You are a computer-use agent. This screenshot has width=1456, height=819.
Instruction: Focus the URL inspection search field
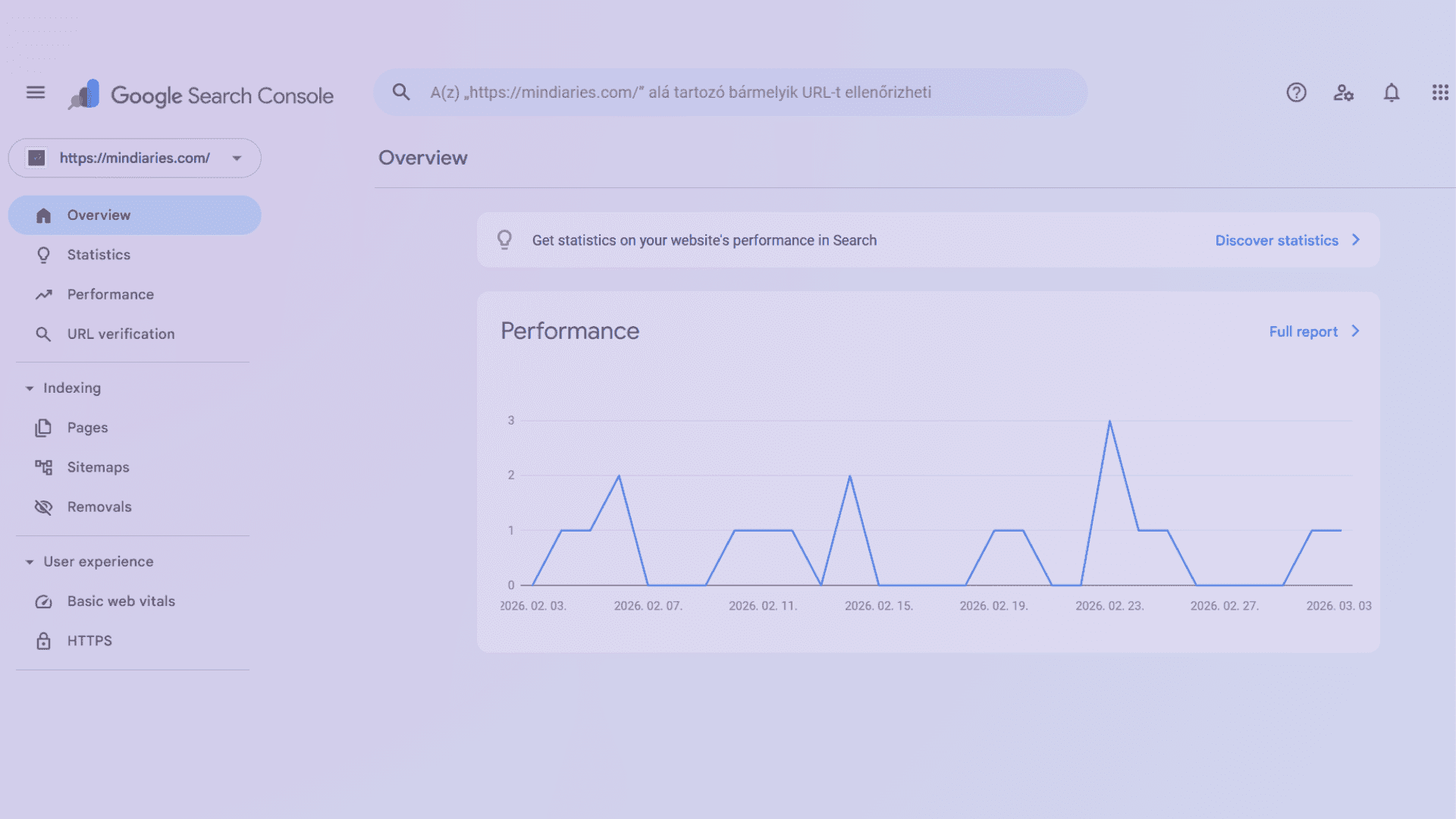(730, 93)
